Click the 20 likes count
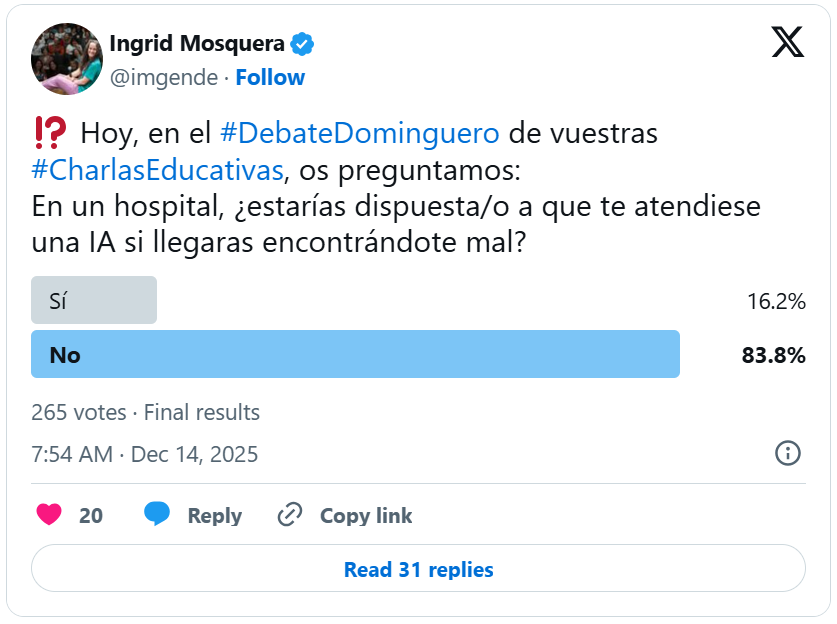The image size is (837, 624). coord(91,516)
